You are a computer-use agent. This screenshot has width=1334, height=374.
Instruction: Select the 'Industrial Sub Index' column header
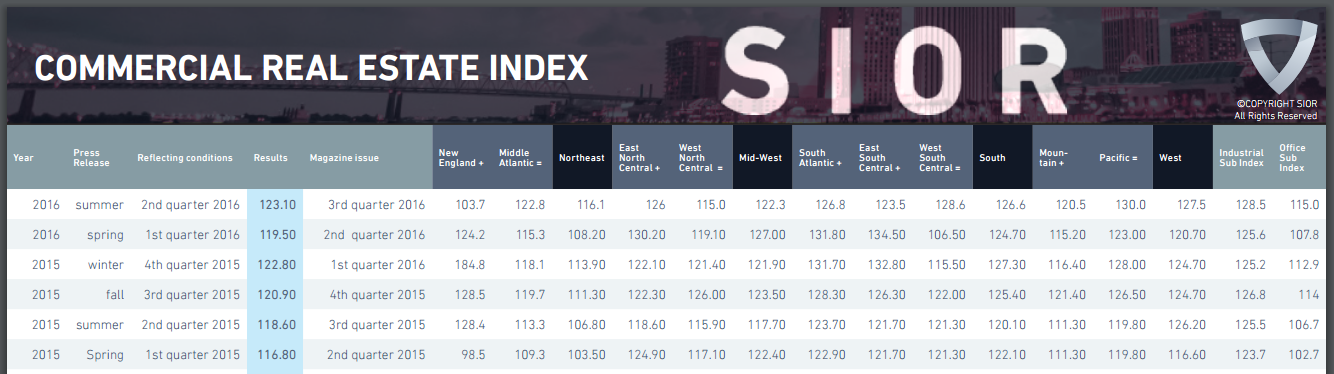(1242, 158)
